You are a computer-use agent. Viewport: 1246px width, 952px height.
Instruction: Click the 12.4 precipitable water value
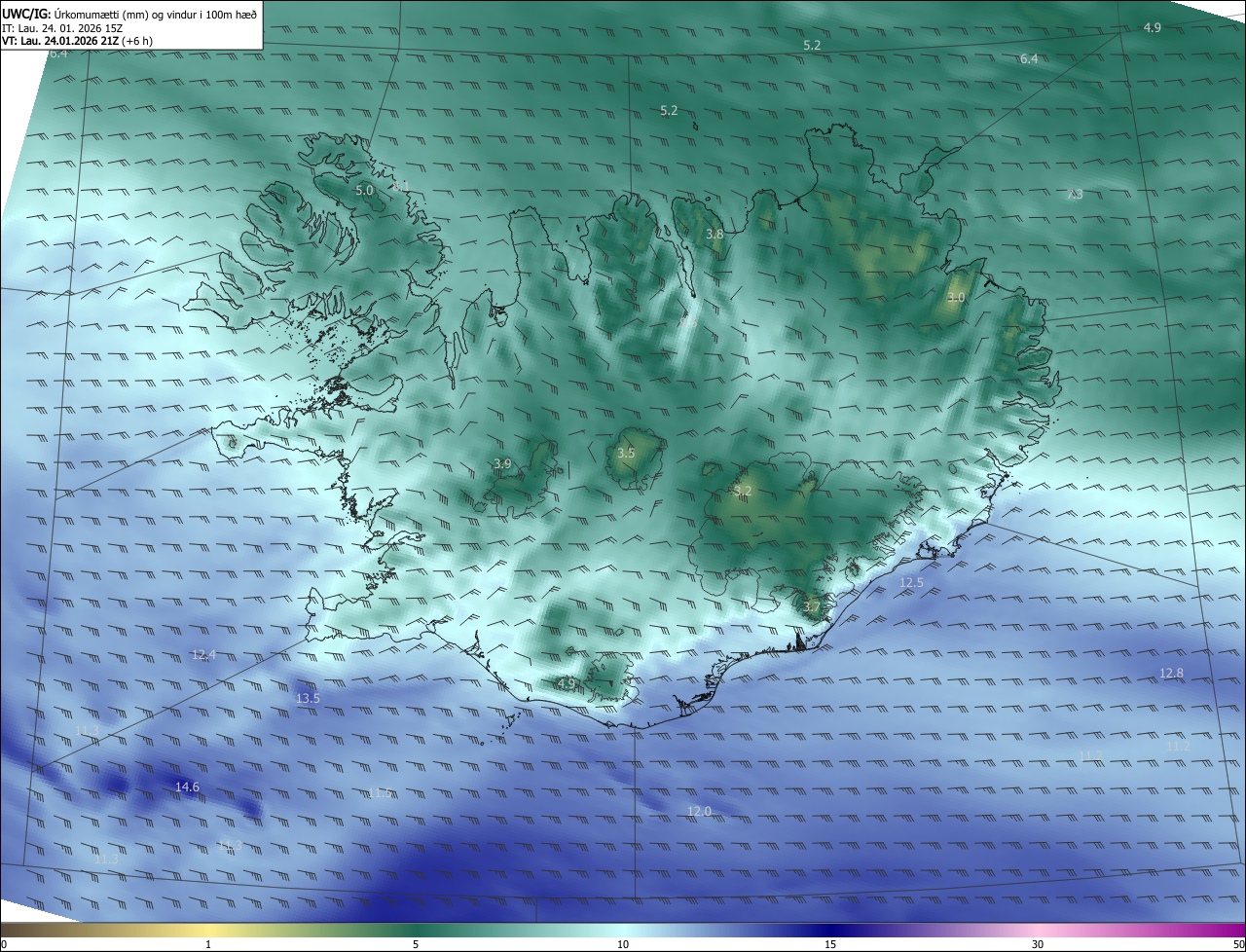[x=203, y=655]
